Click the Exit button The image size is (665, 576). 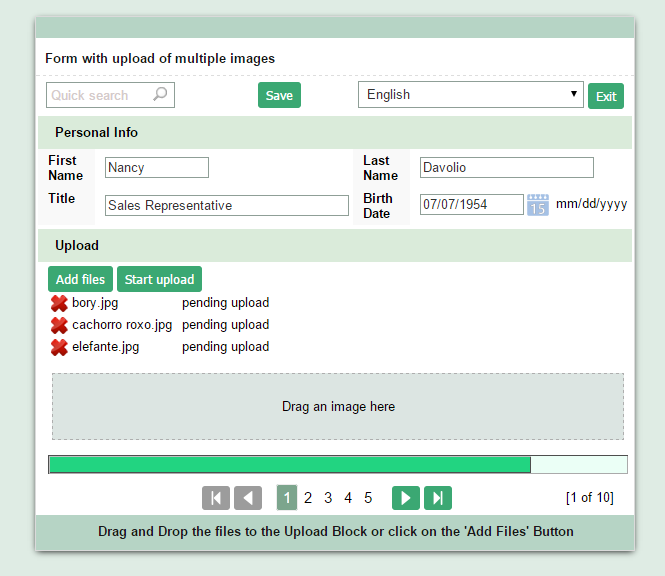click(606, 96)
